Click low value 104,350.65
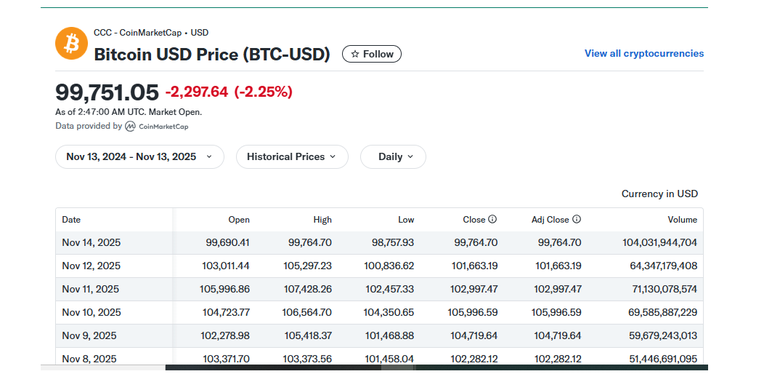The image size is (780, 390). click(x=390, y=312)
